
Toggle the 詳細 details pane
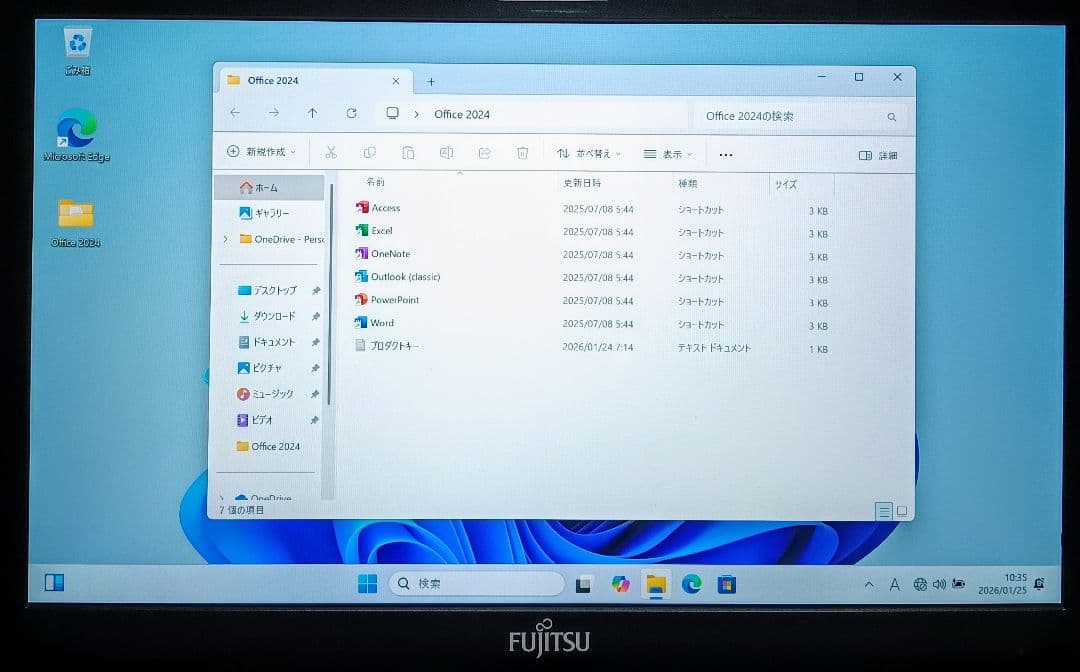coord(878,154)
